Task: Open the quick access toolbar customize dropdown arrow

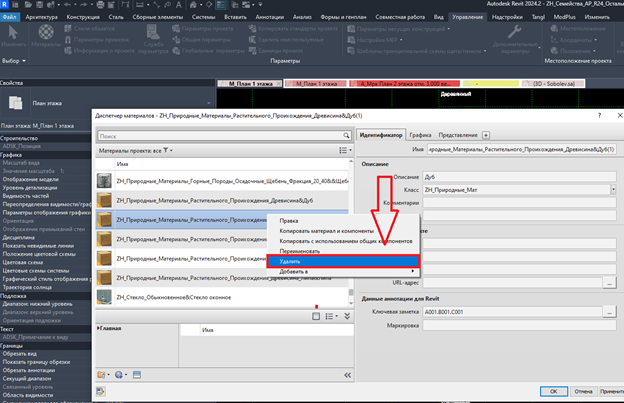Action: coord(260,5)
